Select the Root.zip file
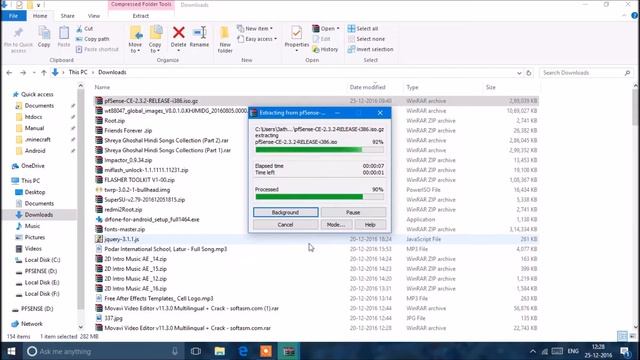The width and height of the screenshot is (640, 360). [x=114, y=120]
